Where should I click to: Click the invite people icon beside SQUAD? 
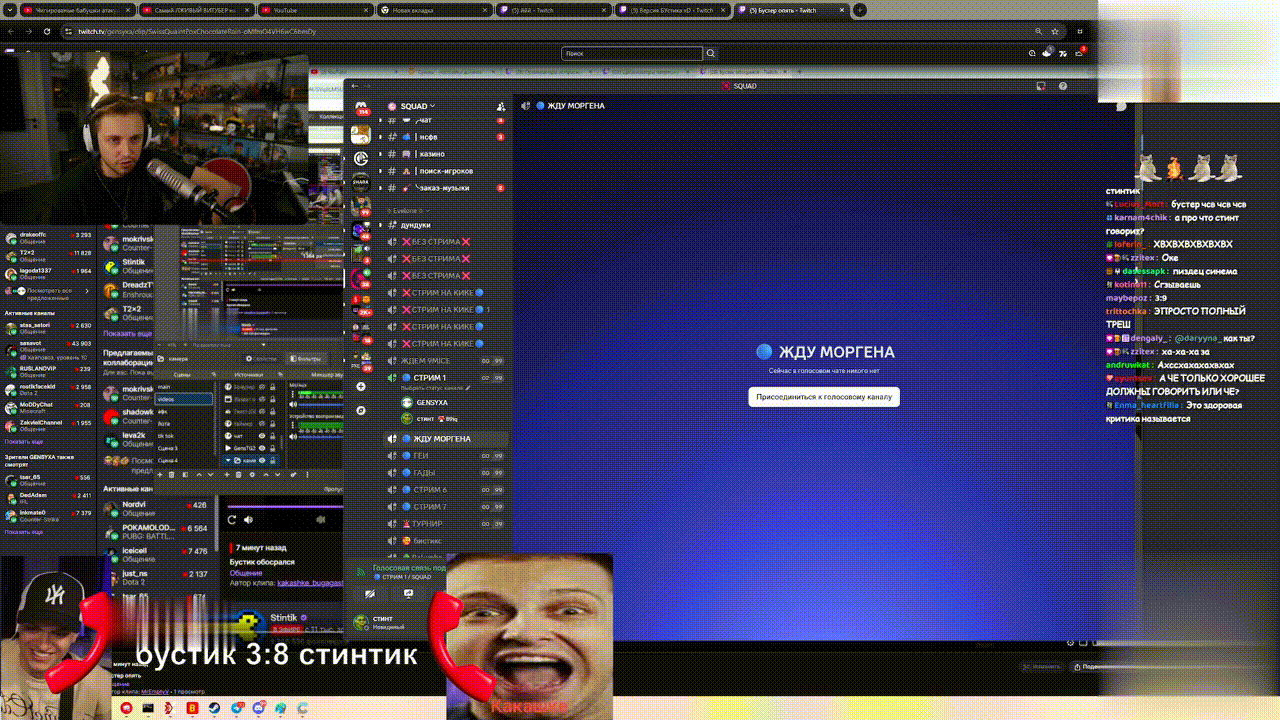point(500,106)
